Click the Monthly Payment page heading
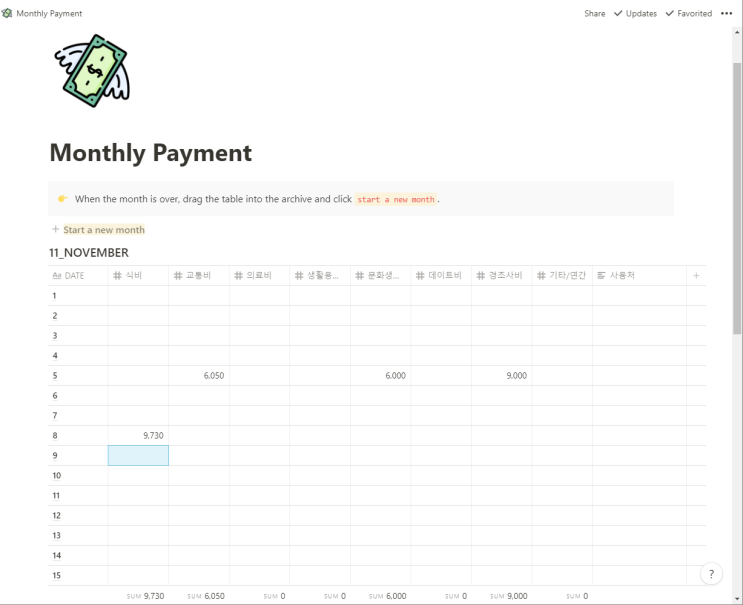Image resolution: width=743 pixels, height=605 pixels. pos(151,153)
